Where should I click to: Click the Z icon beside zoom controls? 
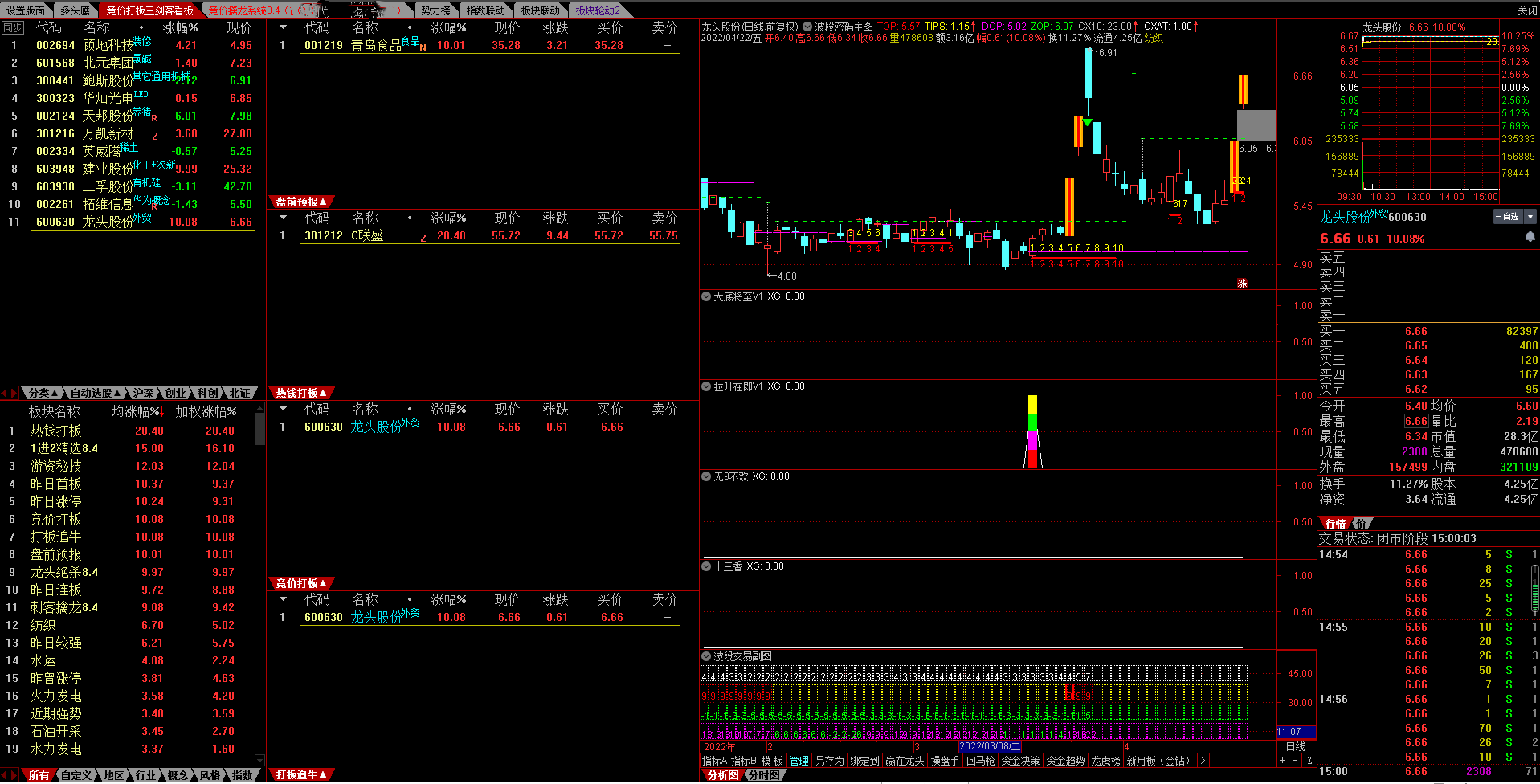pos(1309,761)
